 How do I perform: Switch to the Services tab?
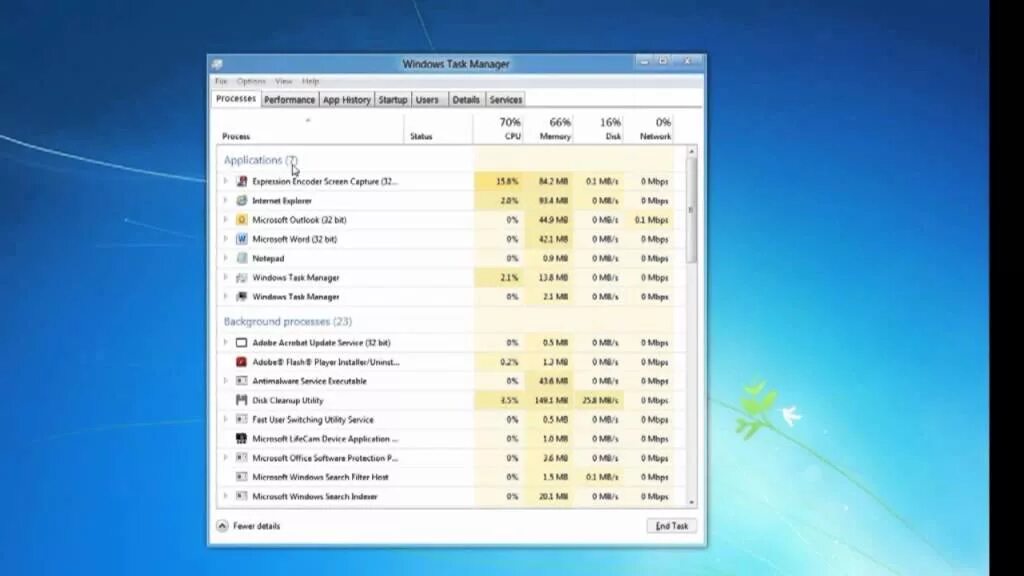[505, 100]
